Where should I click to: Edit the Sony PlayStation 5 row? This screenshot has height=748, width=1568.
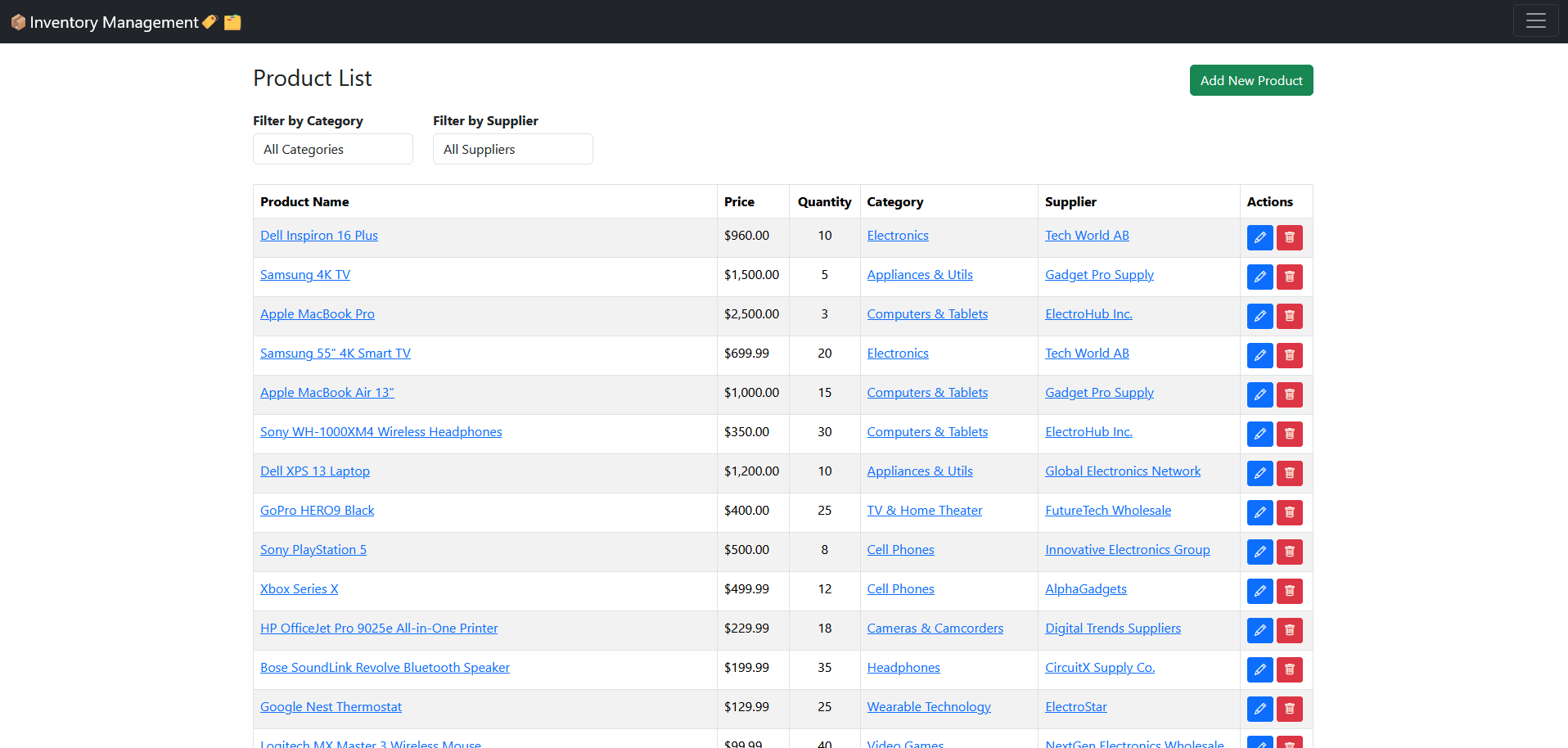[1259, 552]
